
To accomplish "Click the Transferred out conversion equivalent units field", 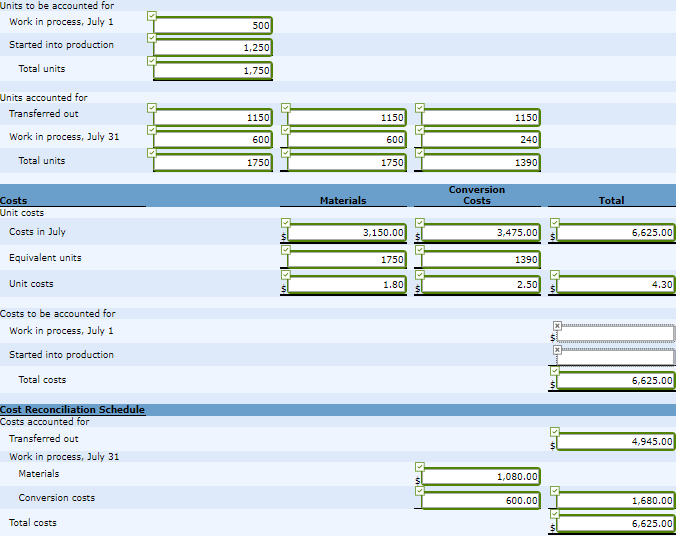I will (481, 118).
